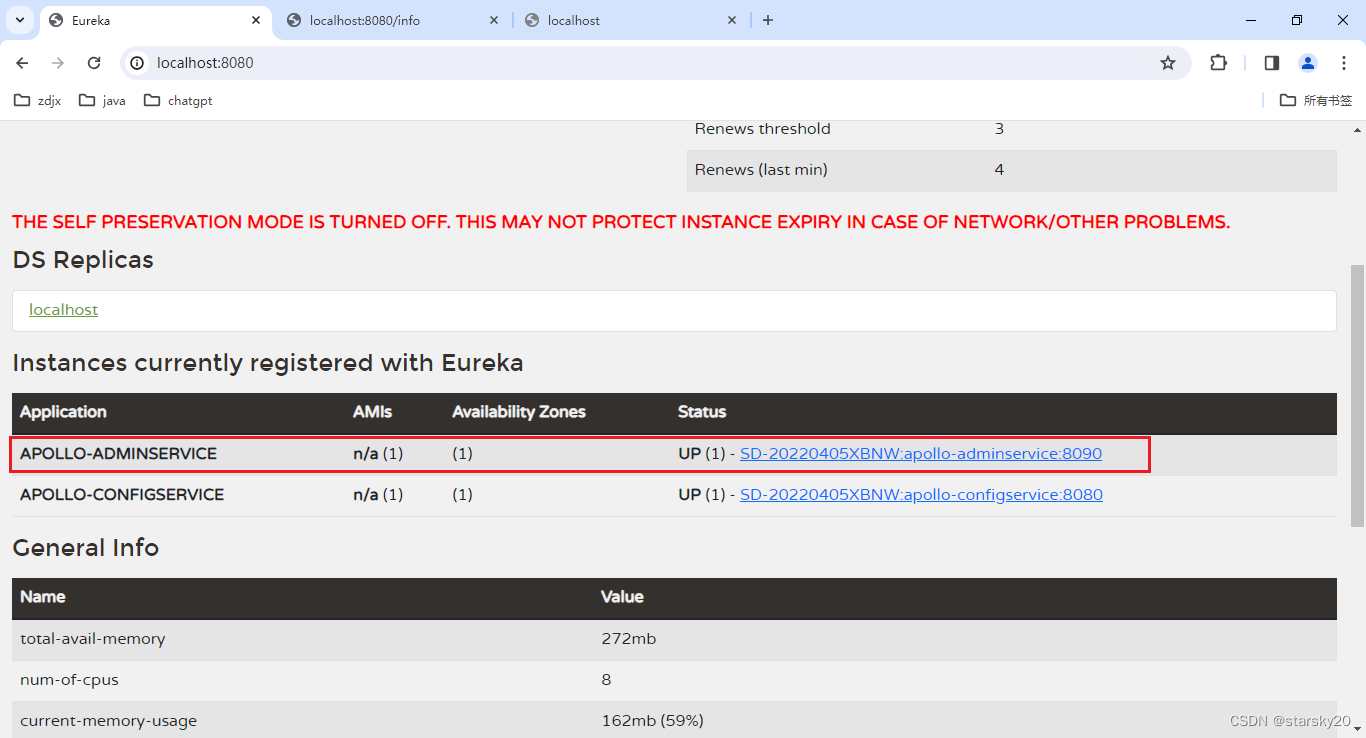Image resolution: width=1366 pixels, height=738 pixels.
Task: Open the localhost DS replica link
Action: click(63, 310)
